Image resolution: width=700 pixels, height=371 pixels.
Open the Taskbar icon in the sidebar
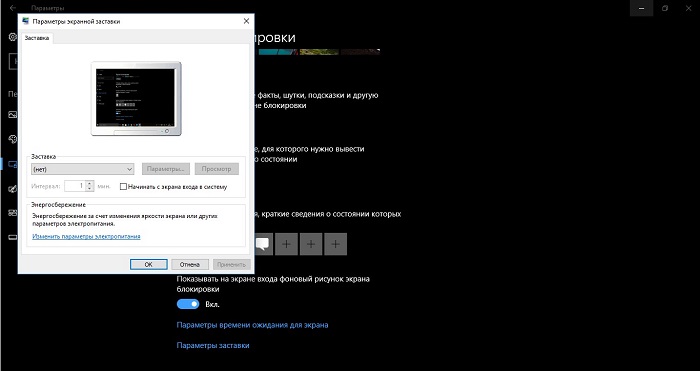(12, 238)
